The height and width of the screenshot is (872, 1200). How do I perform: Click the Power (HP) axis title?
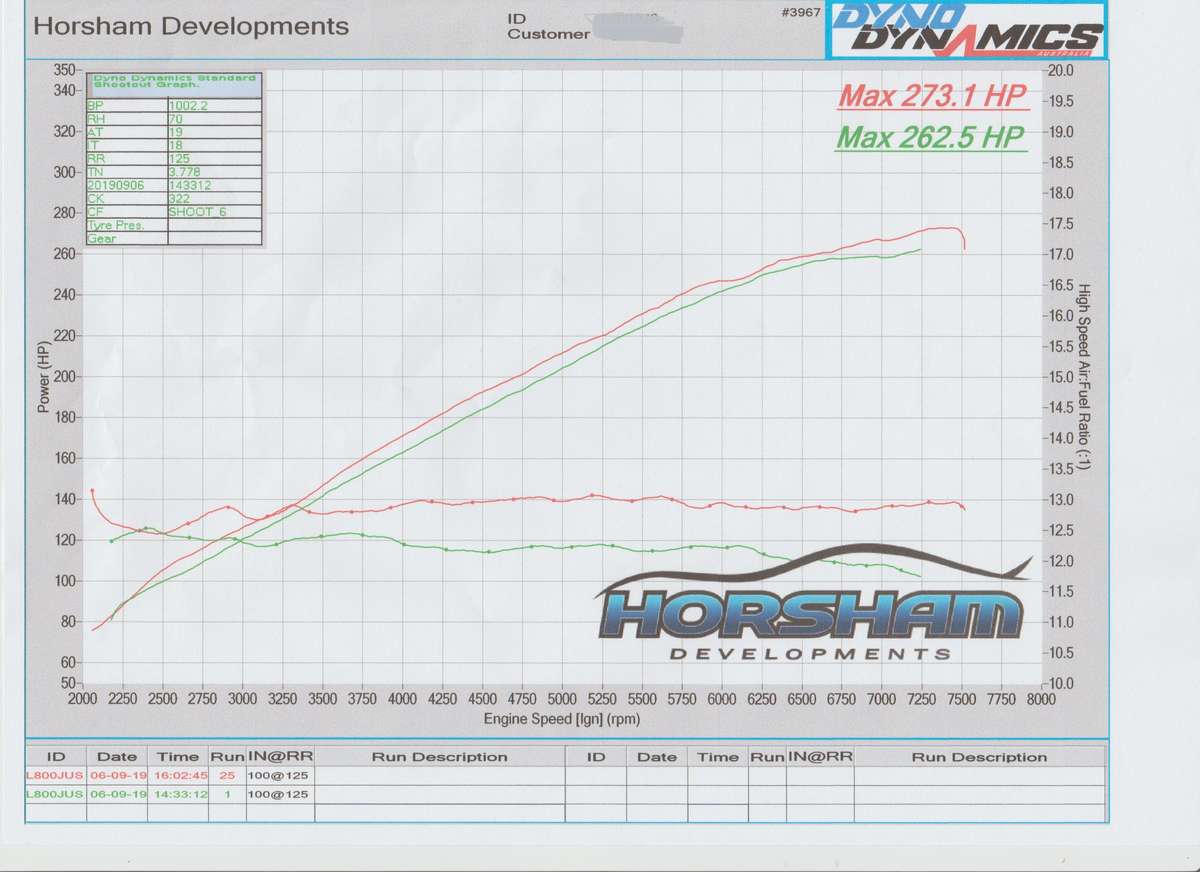point(42,378)
